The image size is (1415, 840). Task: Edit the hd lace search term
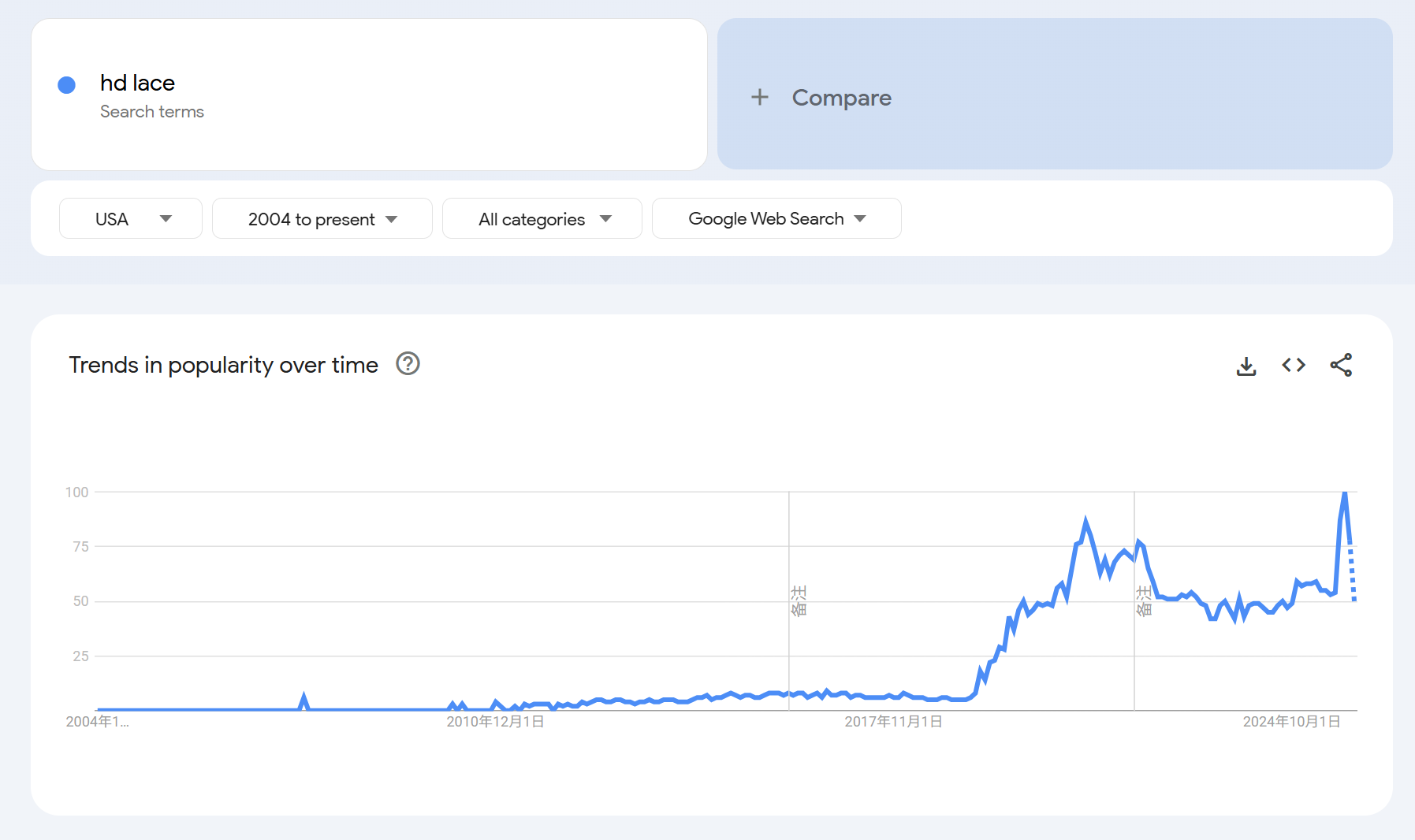point(137,83)
